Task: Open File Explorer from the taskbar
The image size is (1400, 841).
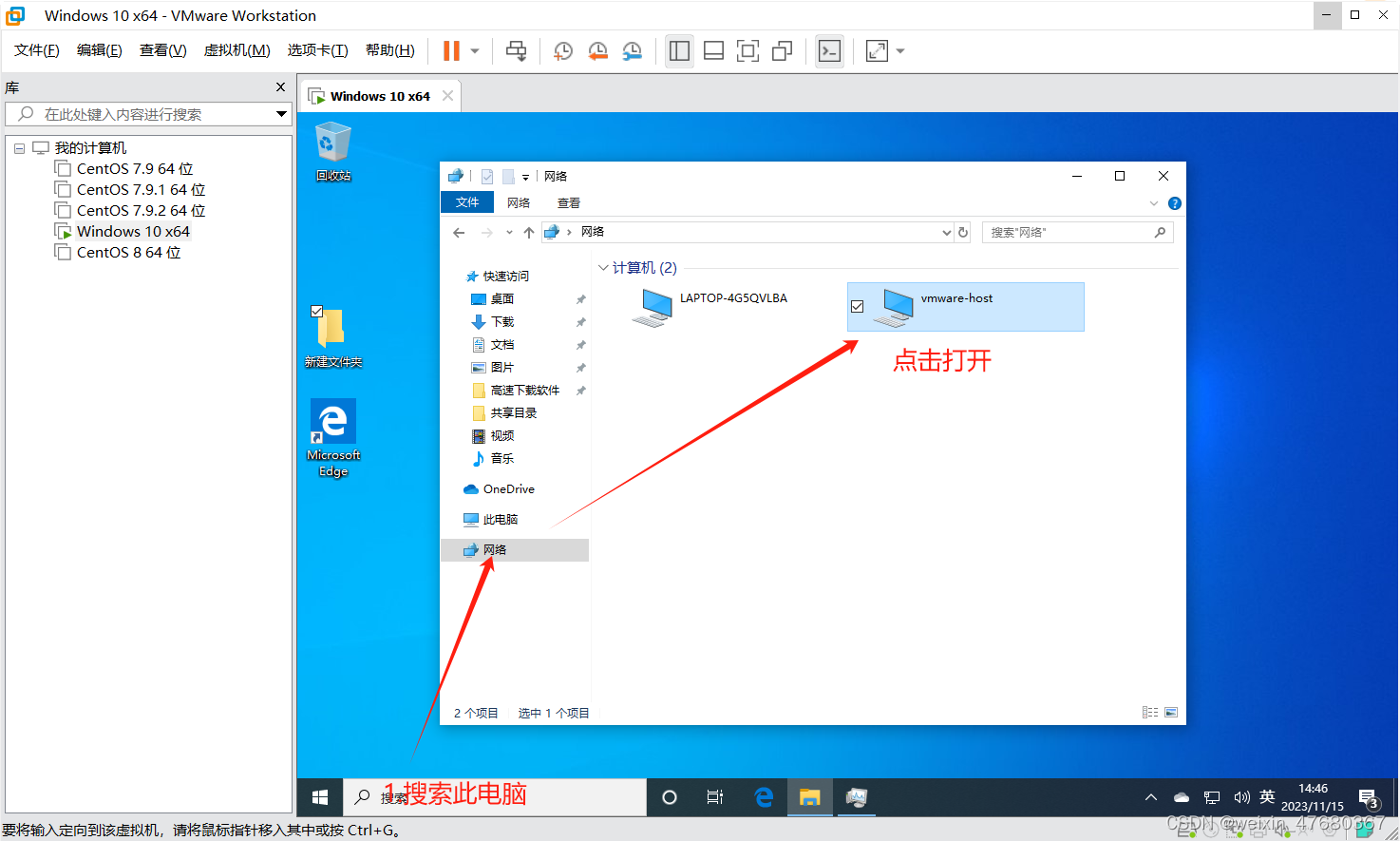Action: [809, 797]
